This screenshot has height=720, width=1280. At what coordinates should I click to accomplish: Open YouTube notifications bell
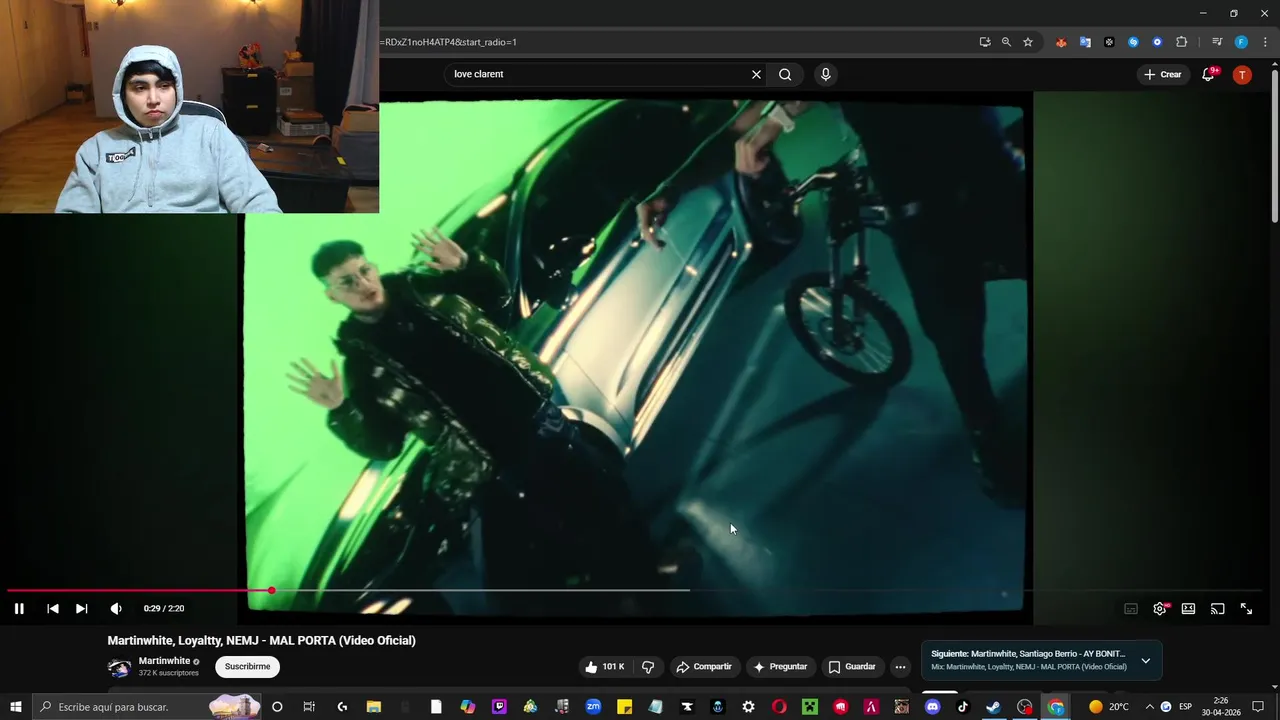(x=1208, y=74)
